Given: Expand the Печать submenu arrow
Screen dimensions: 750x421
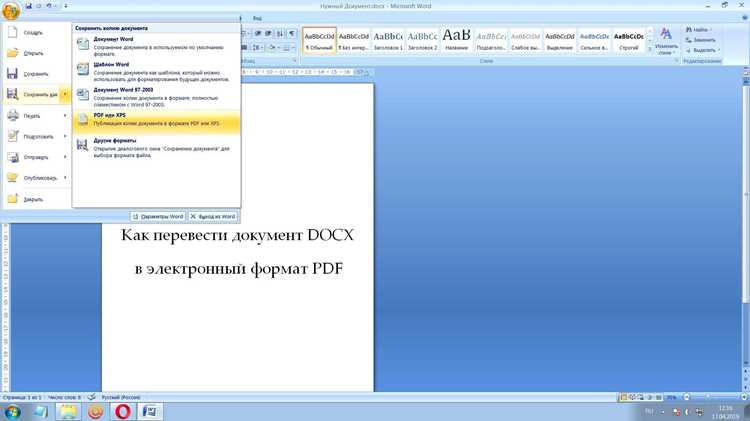Looking at the screenshot, I should click(x=65, y=116).
